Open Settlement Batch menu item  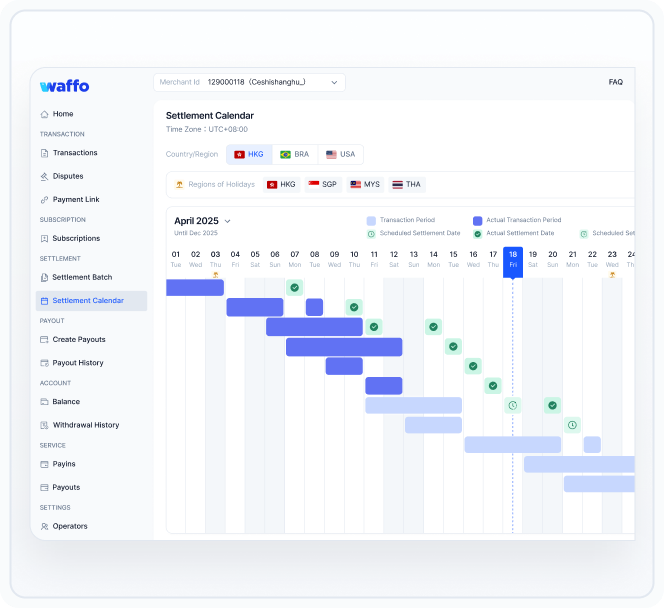82,277
